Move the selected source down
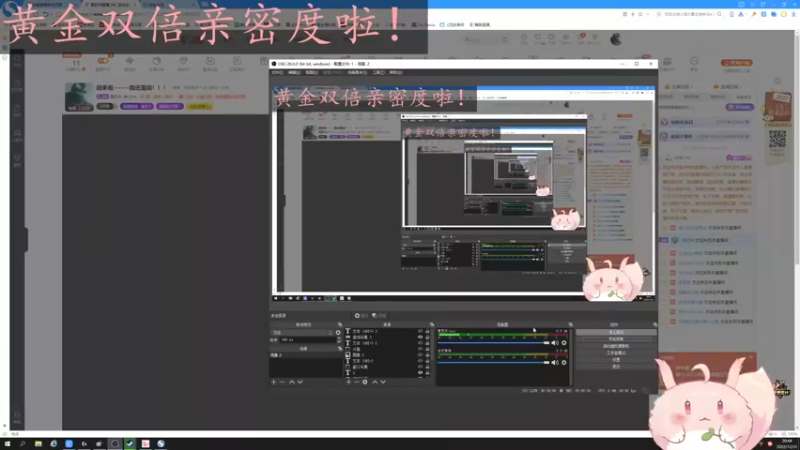 [x=383, y=382]
